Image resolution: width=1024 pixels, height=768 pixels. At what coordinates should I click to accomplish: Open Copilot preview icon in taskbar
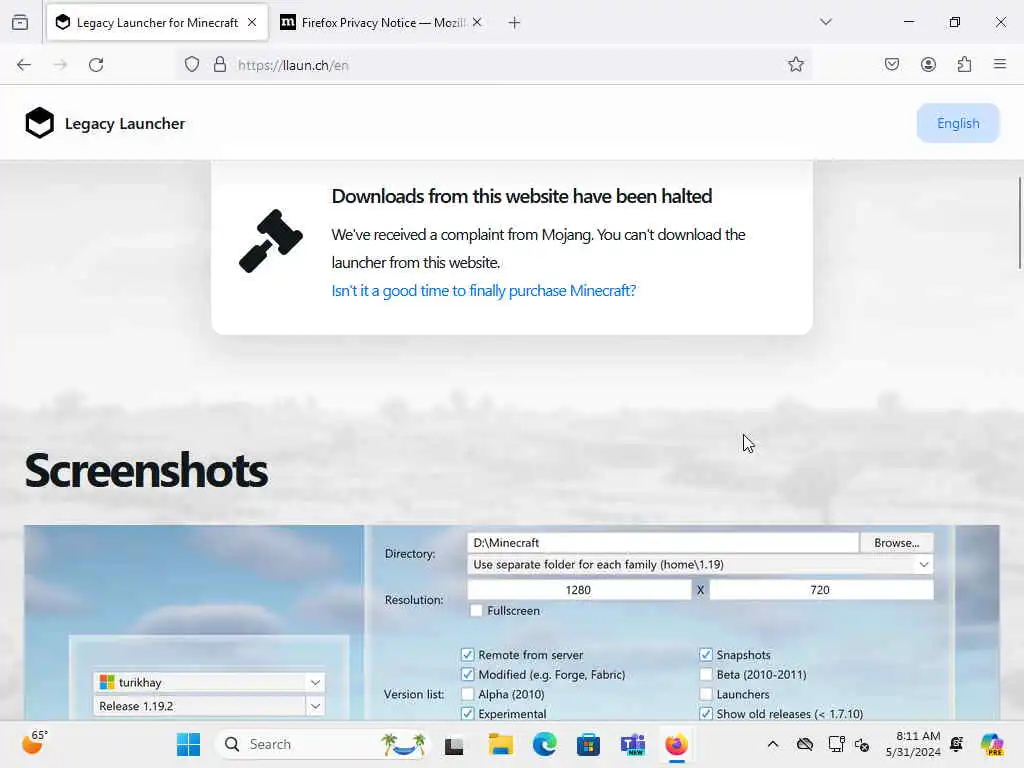click(992, 744)
